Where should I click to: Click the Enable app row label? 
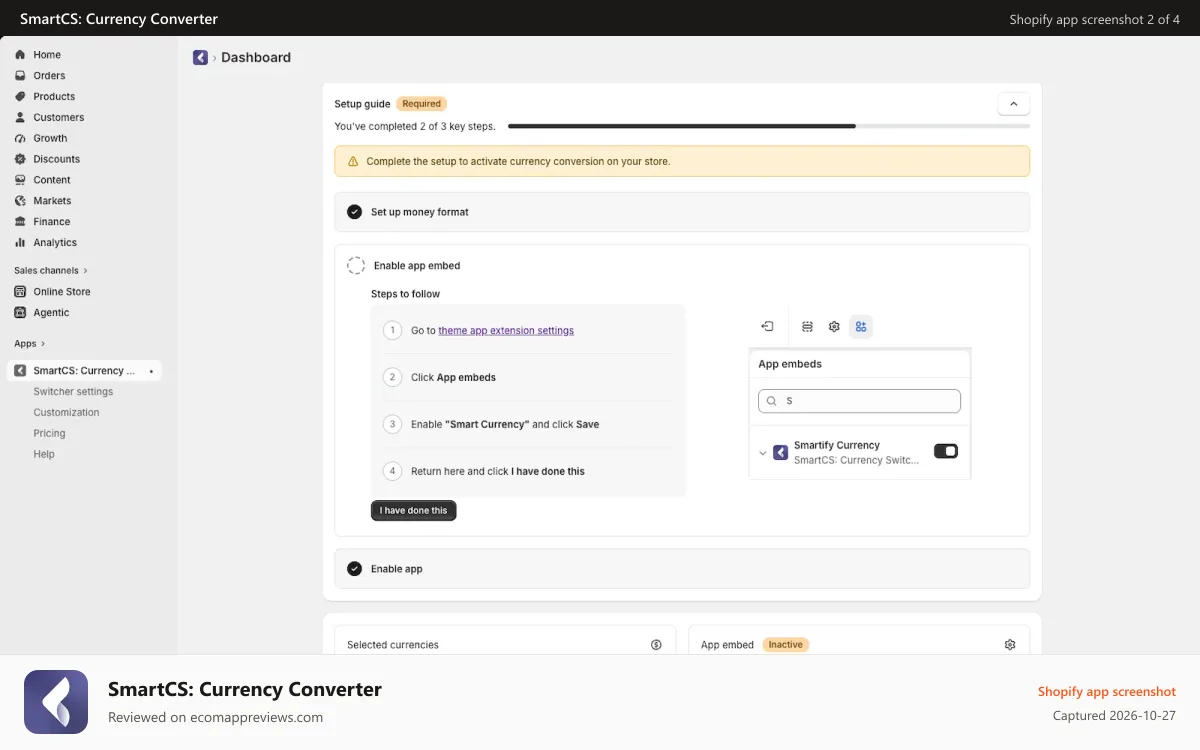[397, 569]
